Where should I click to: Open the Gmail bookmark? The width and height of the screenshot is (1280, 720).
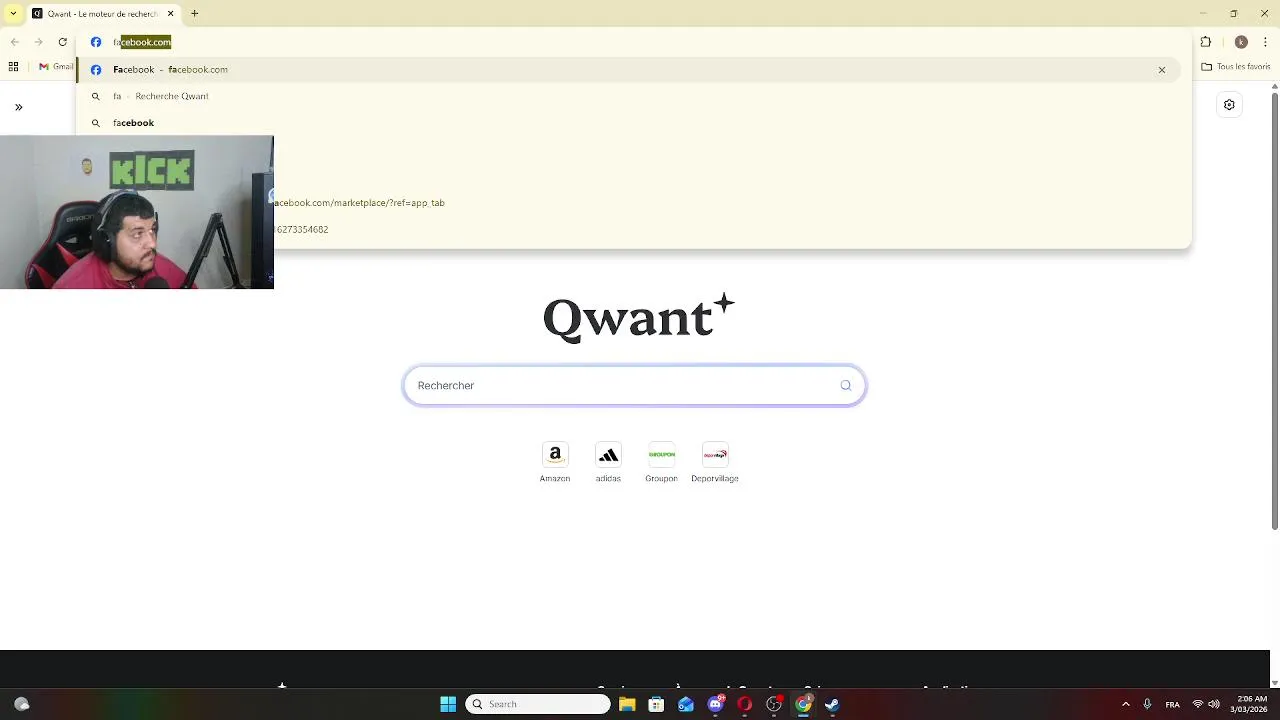56,67
